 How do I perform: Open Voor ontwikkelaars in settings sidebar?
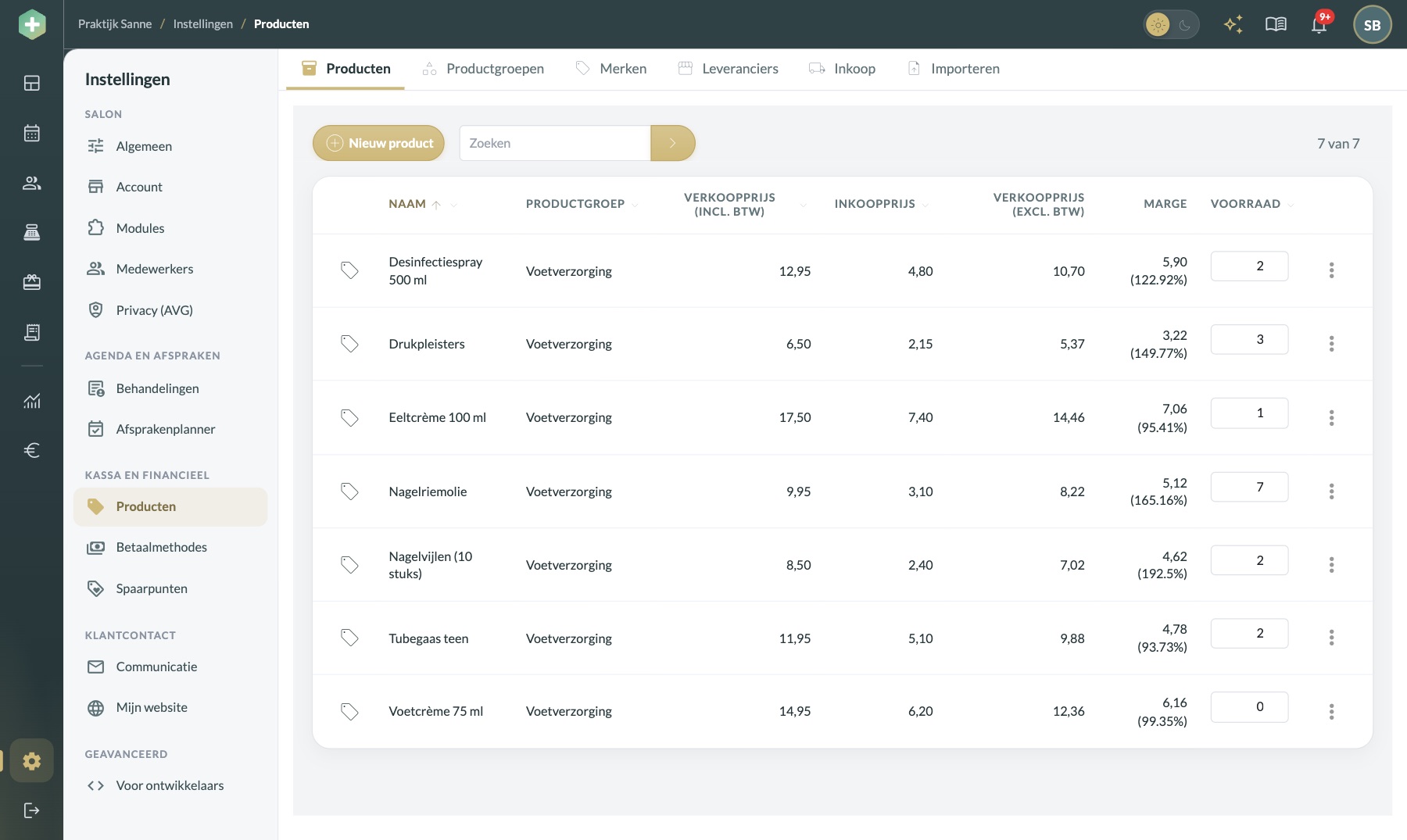click(170, 785)
